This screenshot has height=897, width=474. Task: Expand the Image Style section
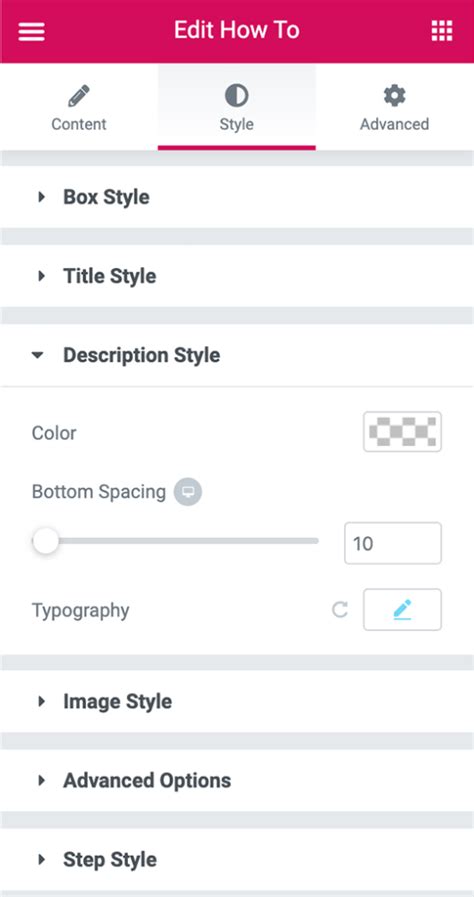point(237,701)
